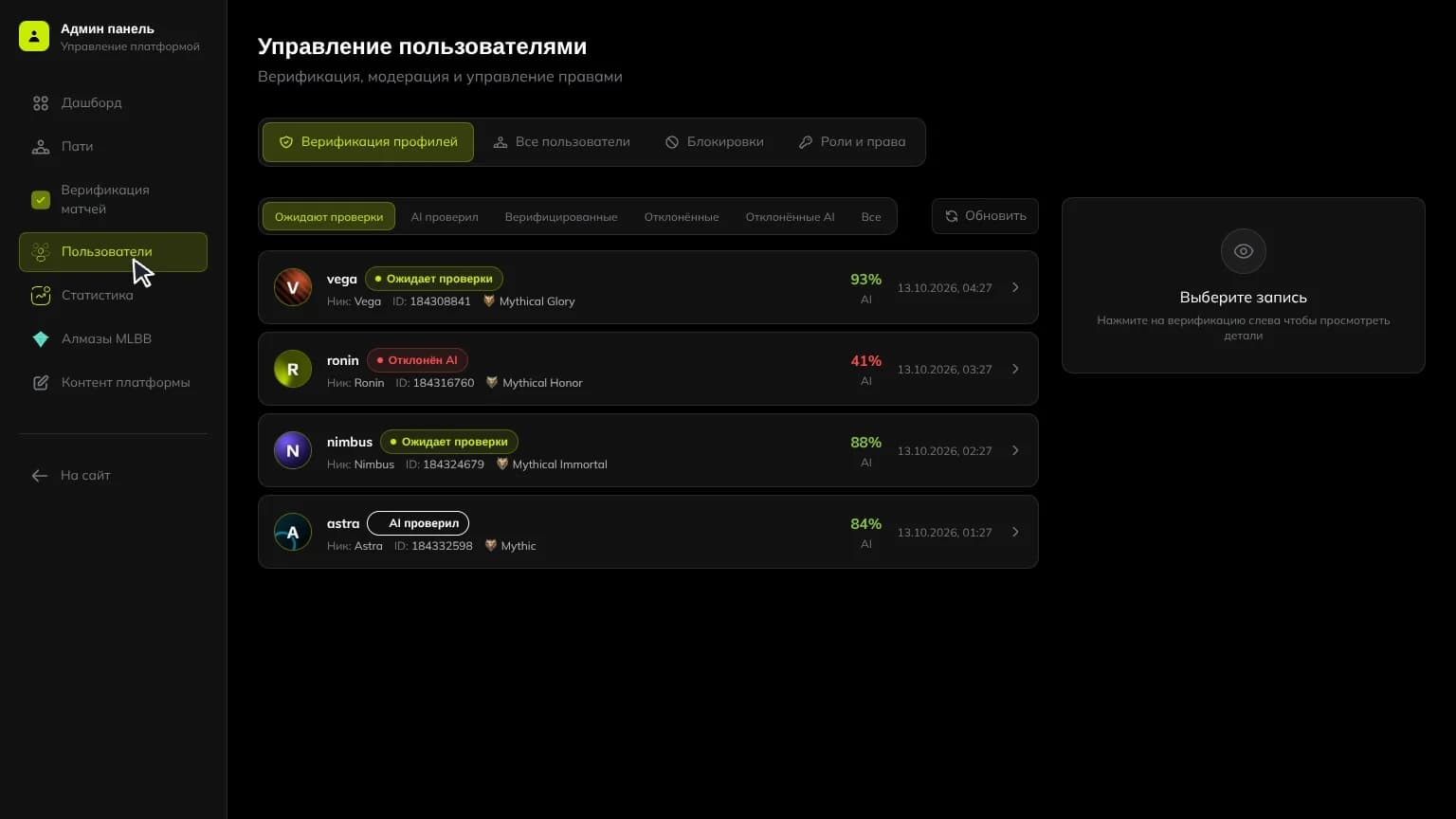The height and width of the screenshot is (819, 1456).
Task: Click the admin panel logo icon
Action: pyautogui.click(x=34, y=36)
